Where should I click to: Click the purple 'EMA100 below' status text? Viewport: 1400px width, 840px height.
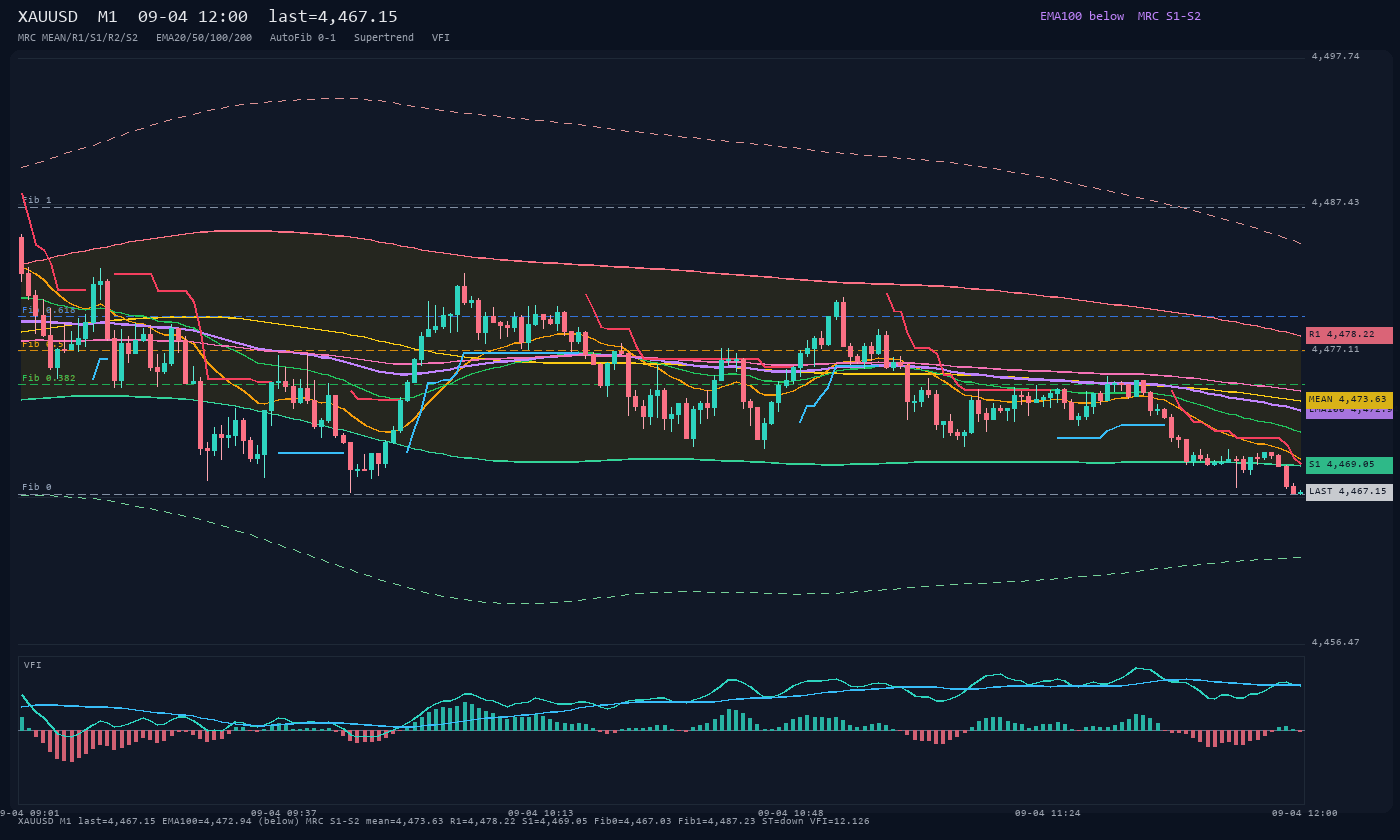pos(1082,16)
